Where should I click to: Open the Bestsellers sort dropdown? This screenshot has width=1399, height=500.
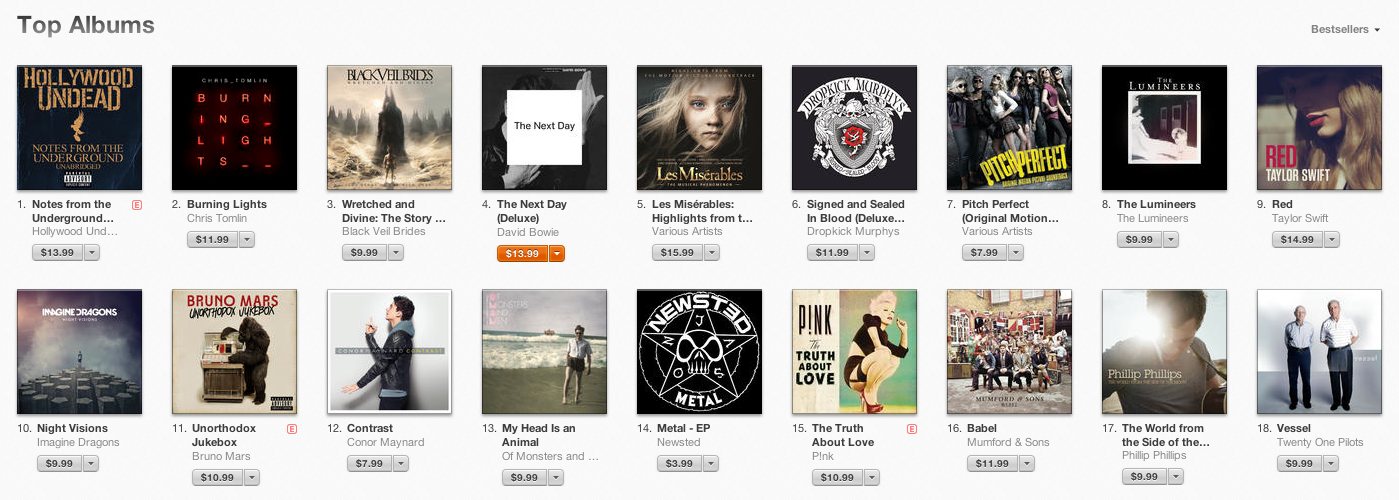click(x=1345, y=30)
